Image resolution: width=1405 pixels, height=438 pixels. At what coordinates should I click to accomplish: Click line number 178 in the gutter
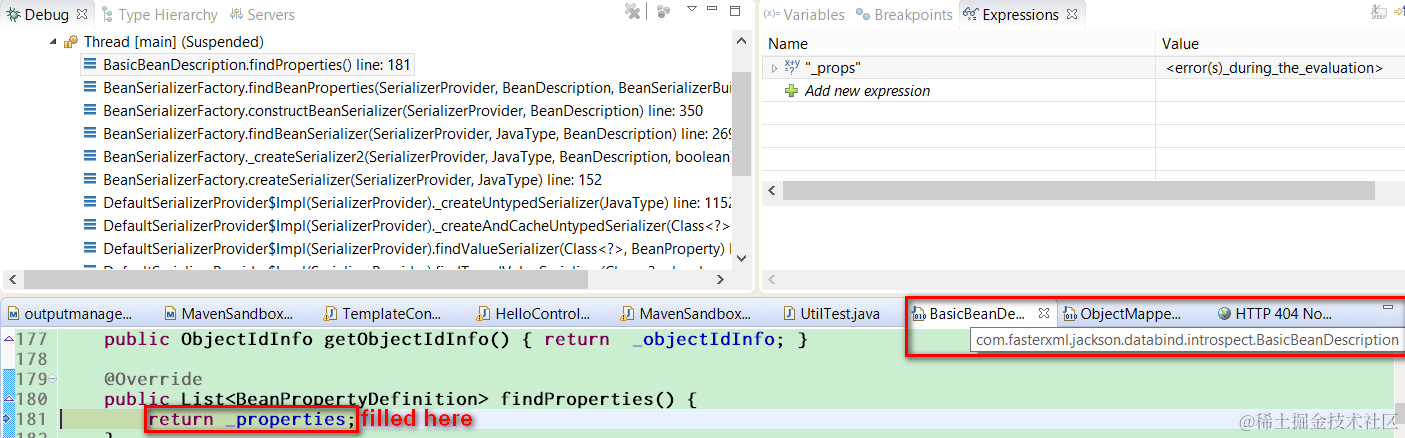tap(31, 359)
